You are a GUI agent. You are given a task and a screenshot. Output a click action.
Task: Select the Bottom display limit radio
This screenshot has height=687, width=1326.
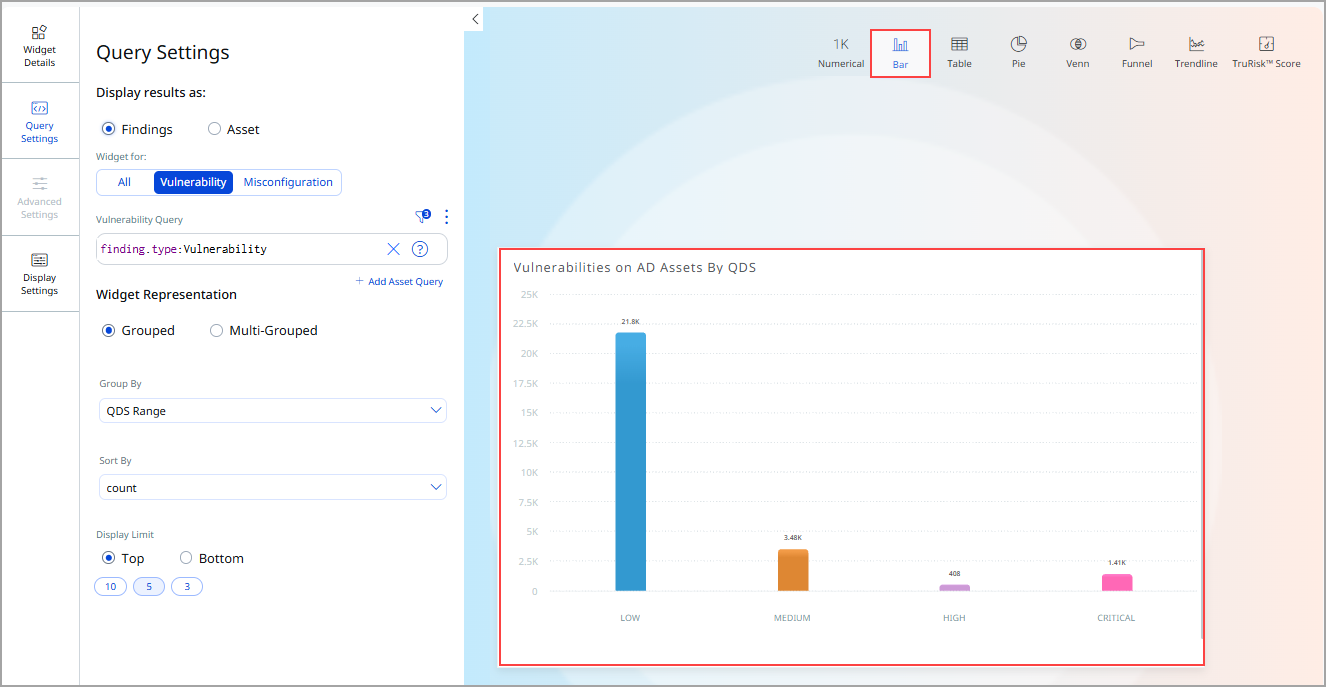pyautogui.click(x=186, y=558)
